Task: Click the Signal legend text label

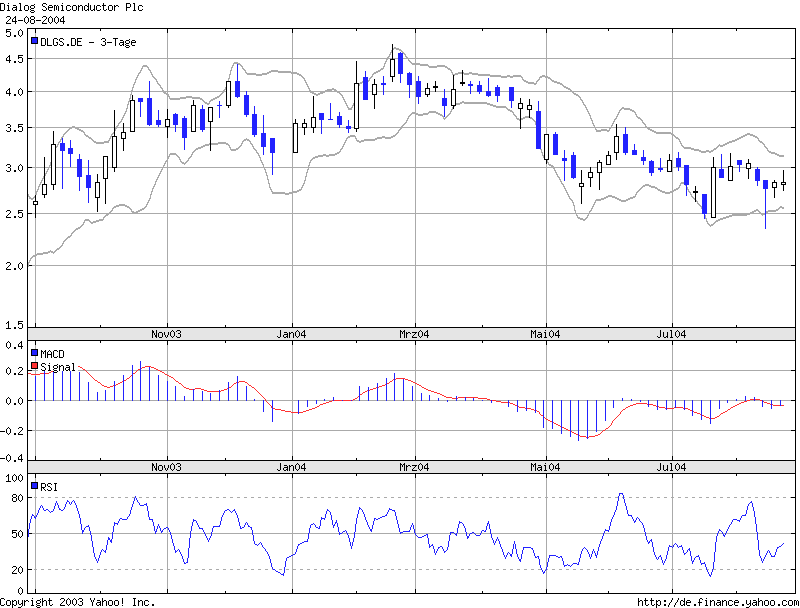Action: (58, 367)
